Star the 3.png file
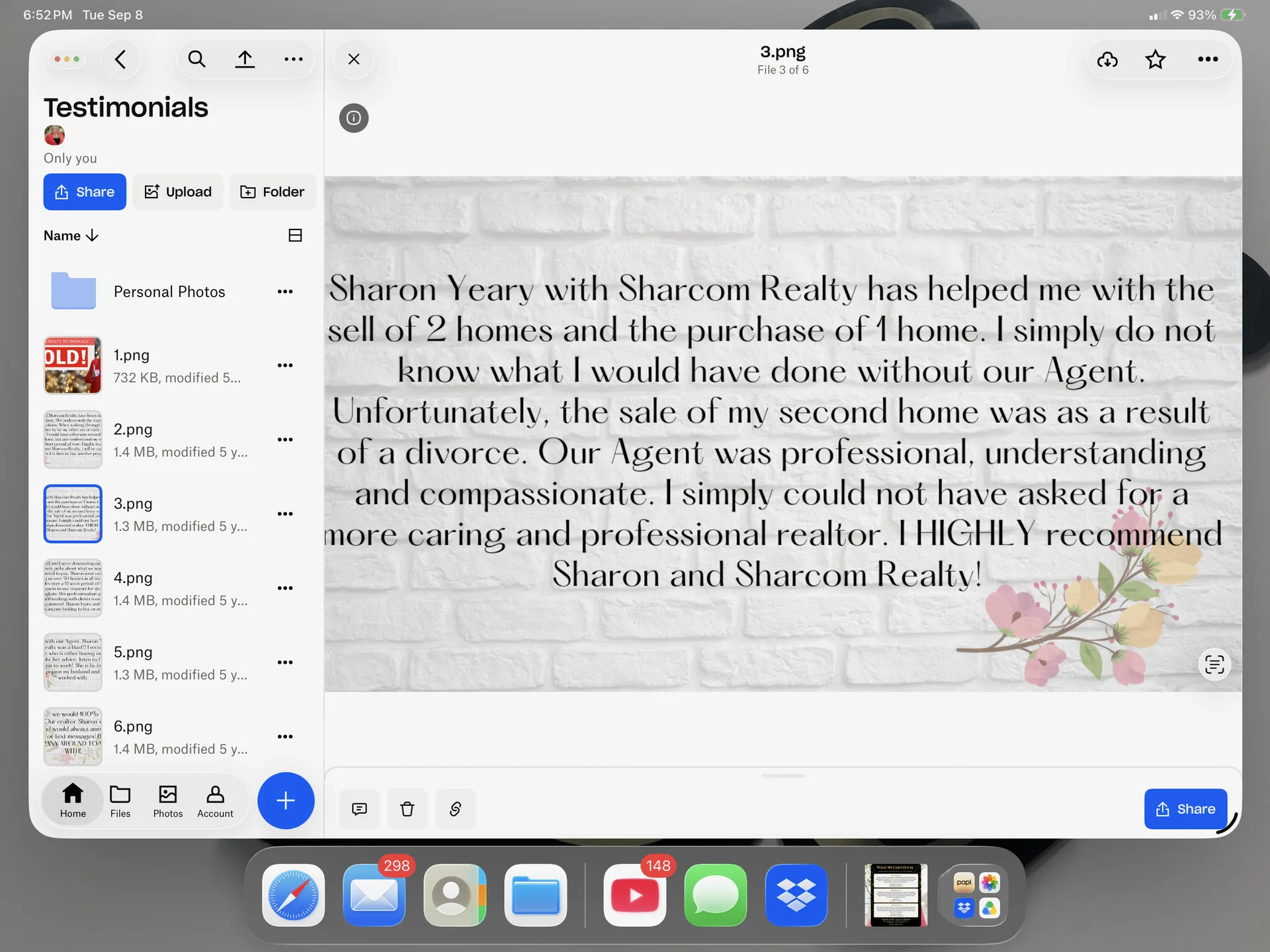Viewport: 1270px width, 952px height. 1156,60
